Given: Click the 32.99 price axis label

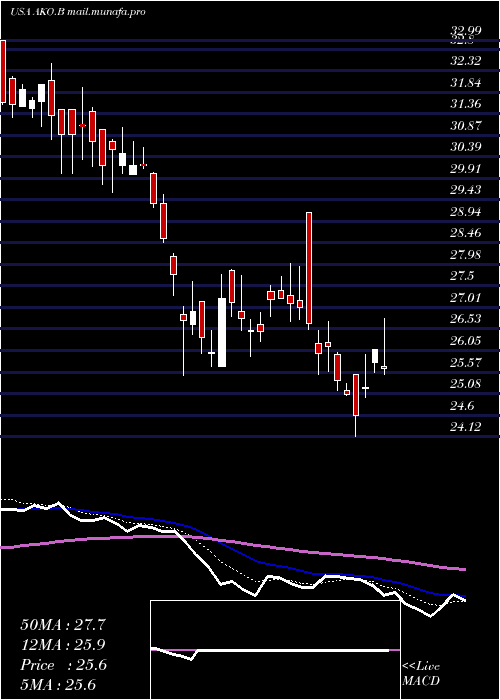Looking at the screenshot, I should [466, 30].
